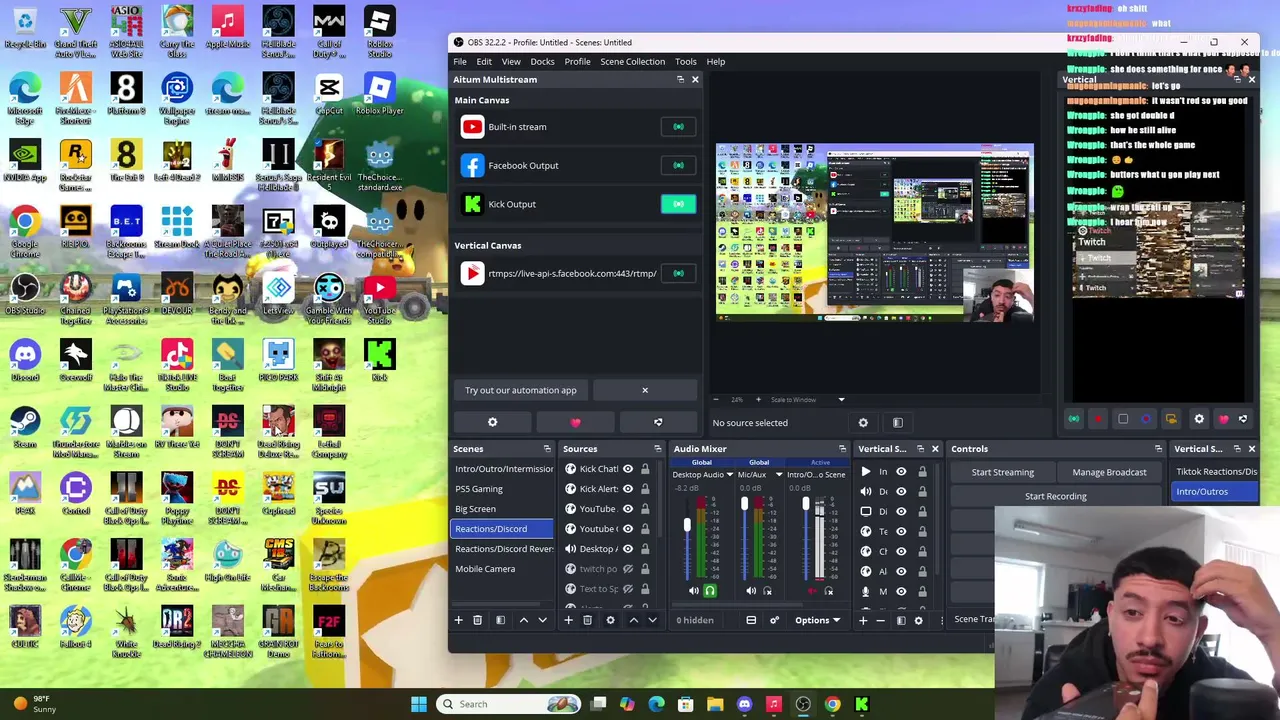Open source properties gear in the Sources toolbar

610,620
